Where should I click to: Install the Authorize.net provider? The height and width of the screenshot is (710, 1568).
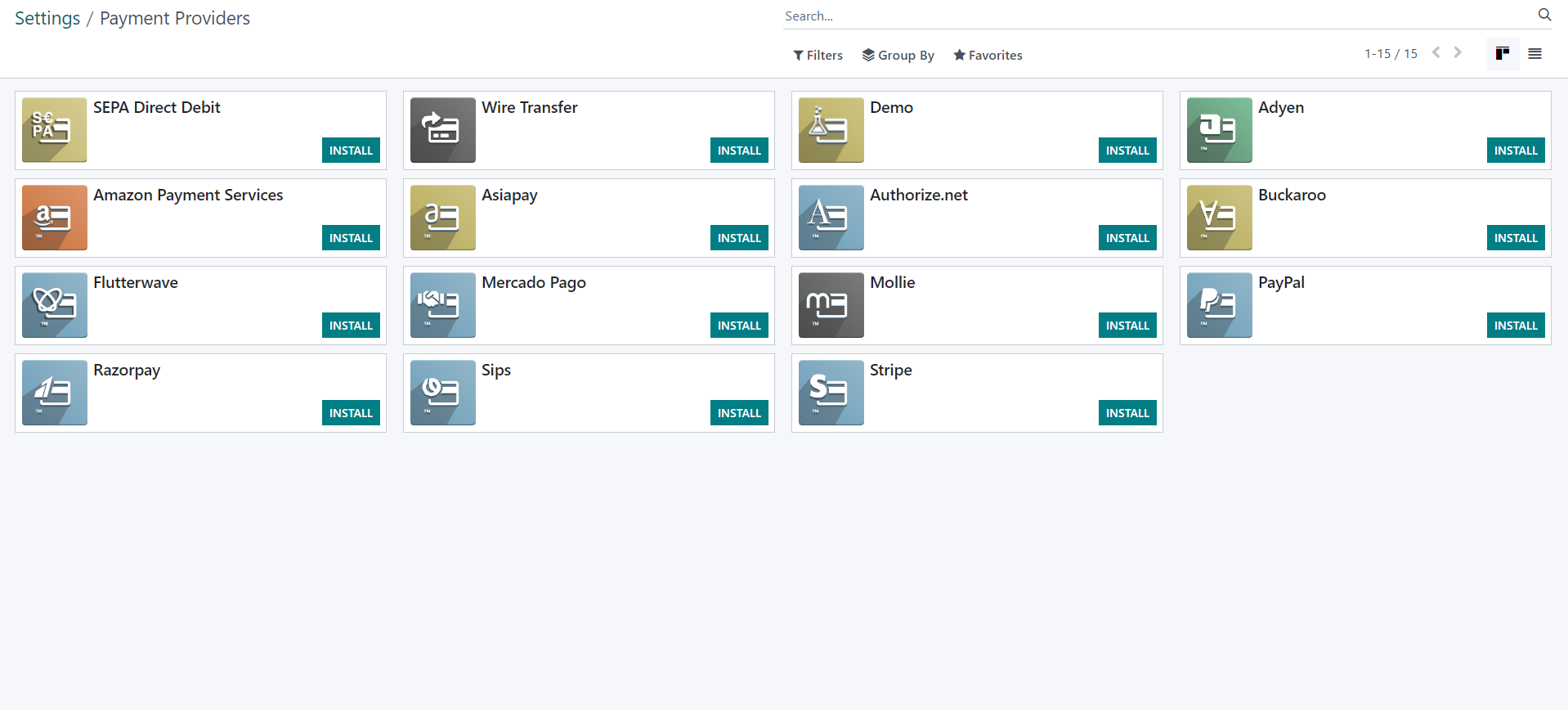click(x=1127, y=238)
